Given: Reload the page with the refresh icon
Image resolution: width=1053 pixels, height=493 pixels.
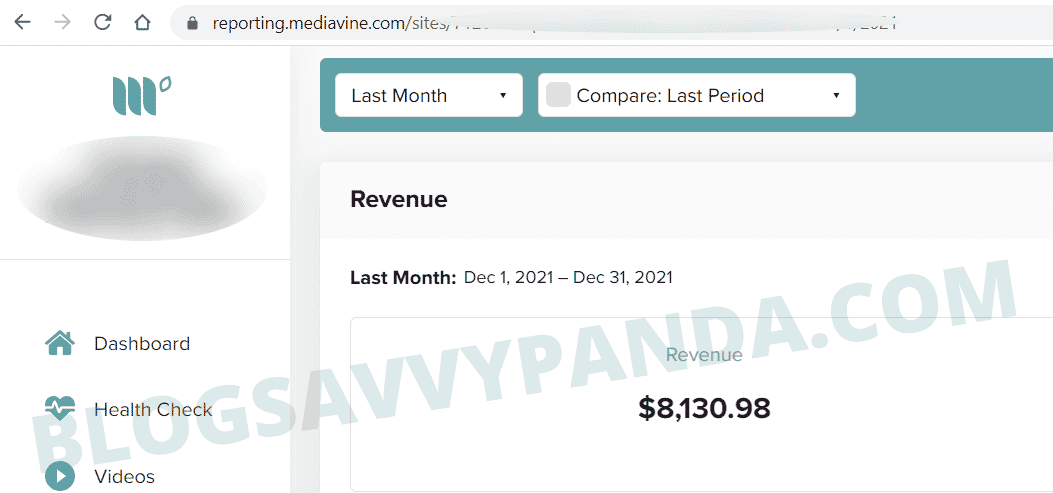Looking at the screenshot, I should click(102, 22).
